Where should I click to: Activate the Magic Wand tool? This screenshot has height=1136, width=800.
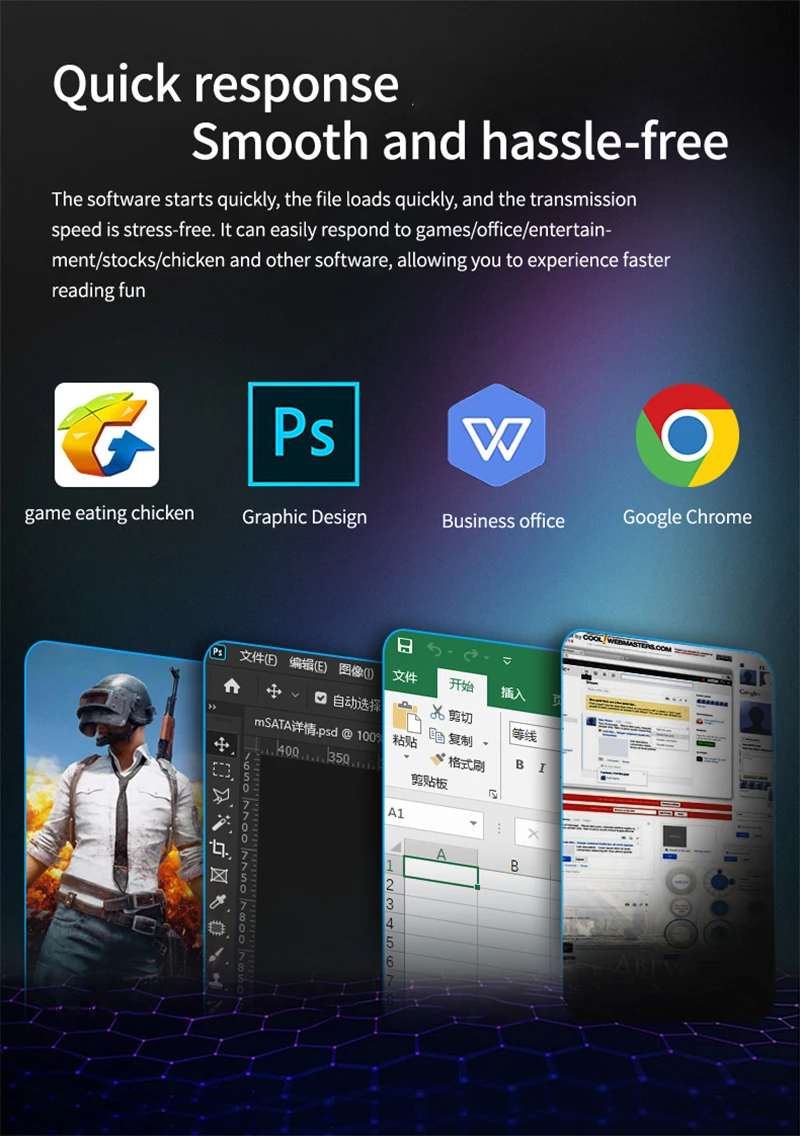coord(221,823)
